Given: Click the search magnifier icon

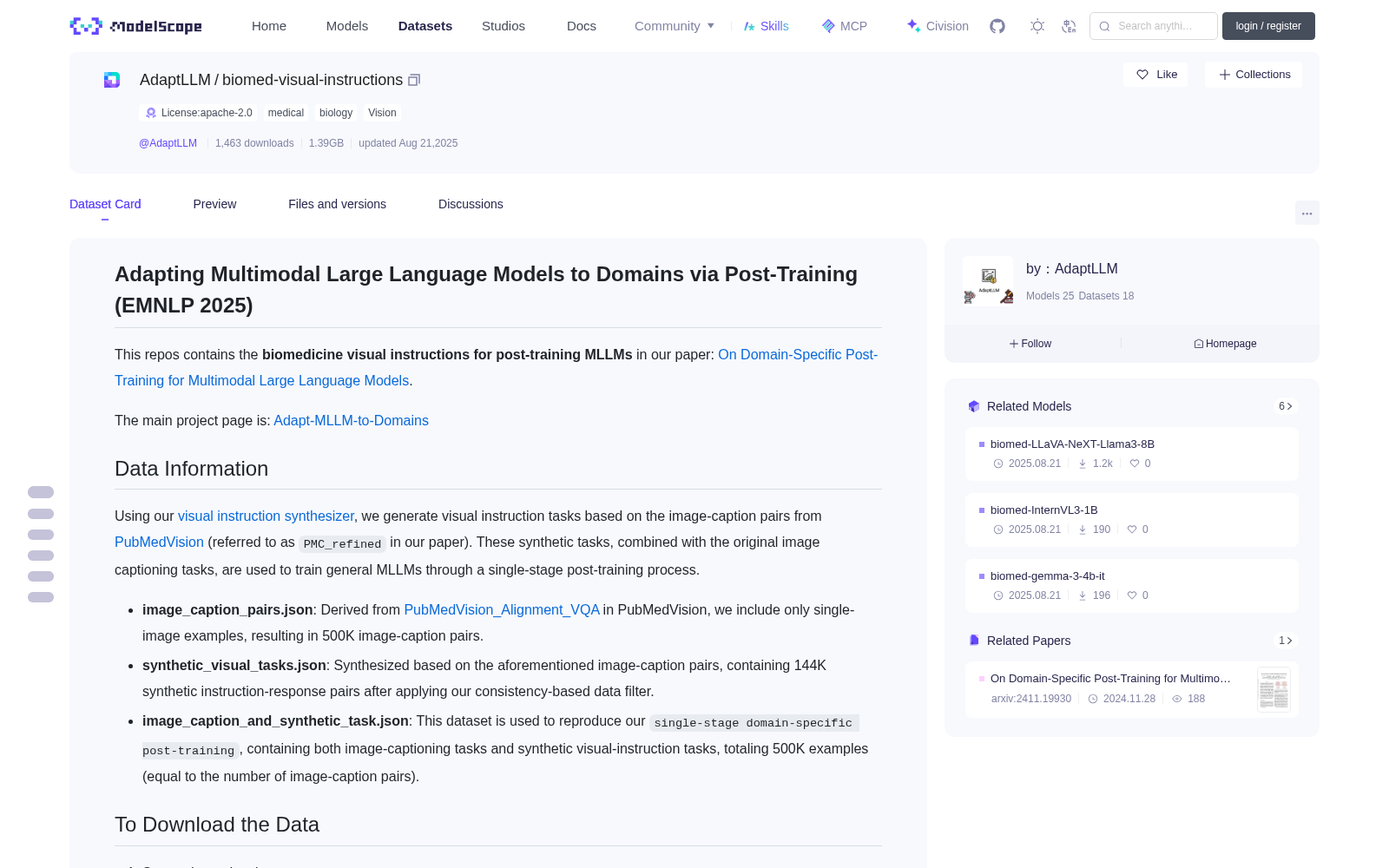Looking at the screenshot, I should tap(1104, 26).
